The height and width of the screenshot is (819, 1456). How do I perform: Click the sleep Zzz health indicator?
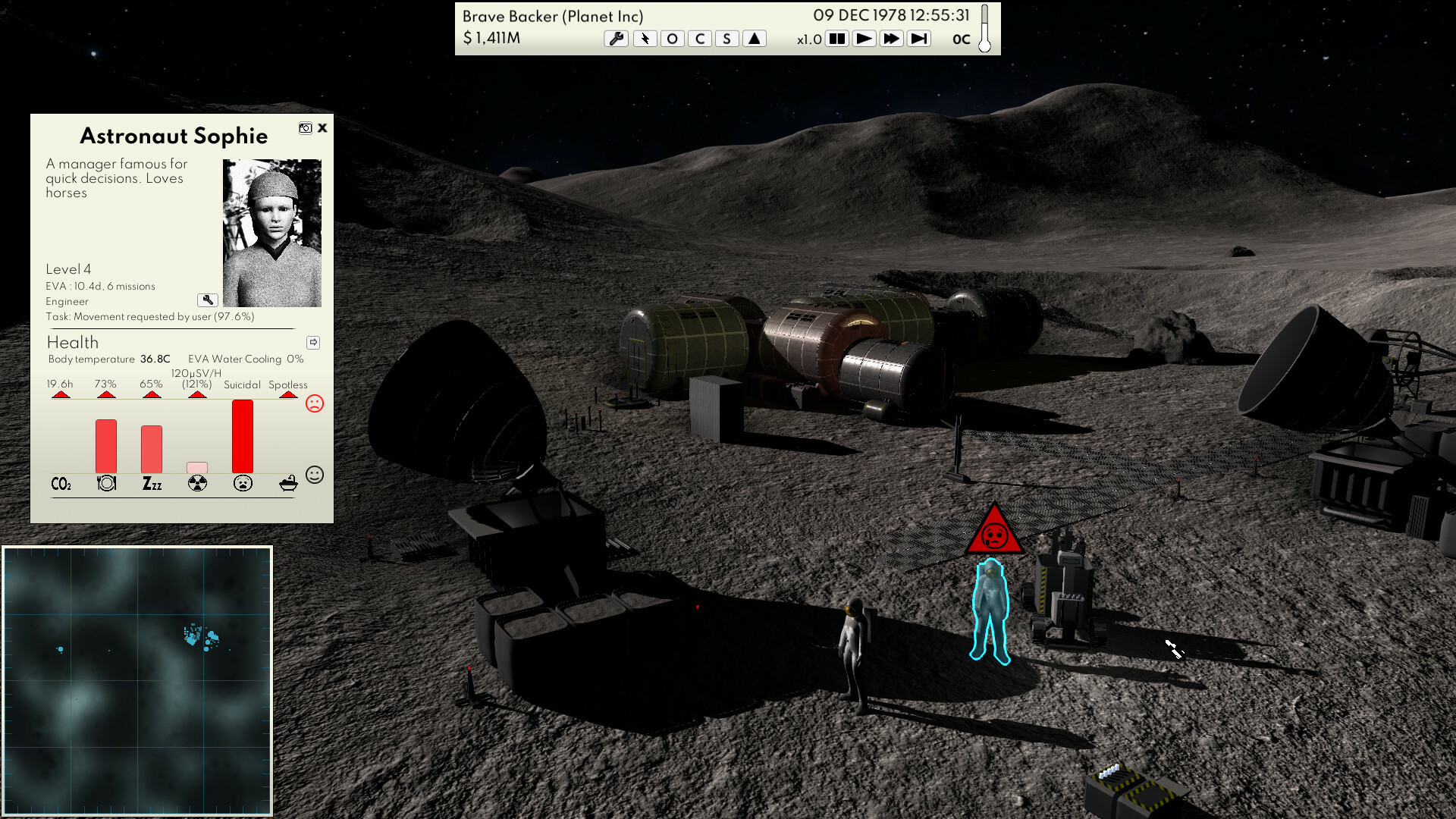click(x=152, y=482)
